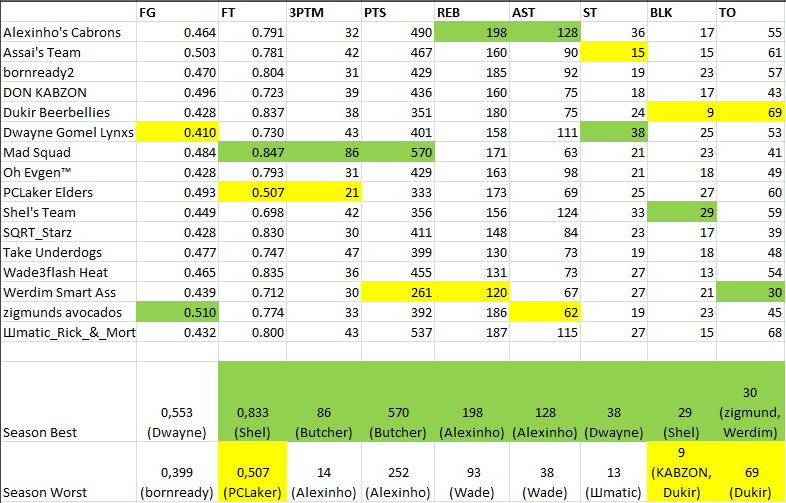Image resolution: width=786 pixels, height=503 pixels.
Task: Click the Werdim Smart Ass team name
Action: pyautogui.click(x=69, y=292)
